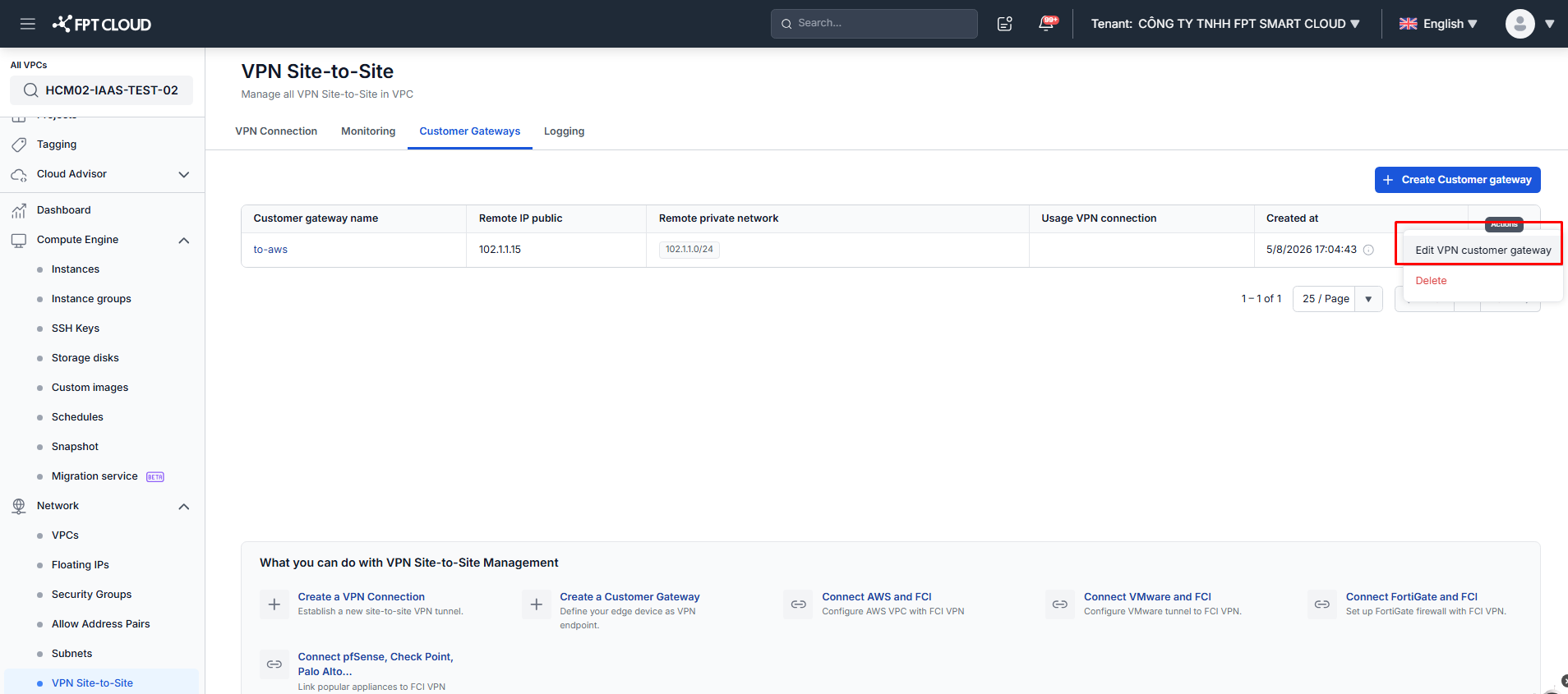
Task: Click plus icon for Create a VPN Connection
Action: coord(274,604)
